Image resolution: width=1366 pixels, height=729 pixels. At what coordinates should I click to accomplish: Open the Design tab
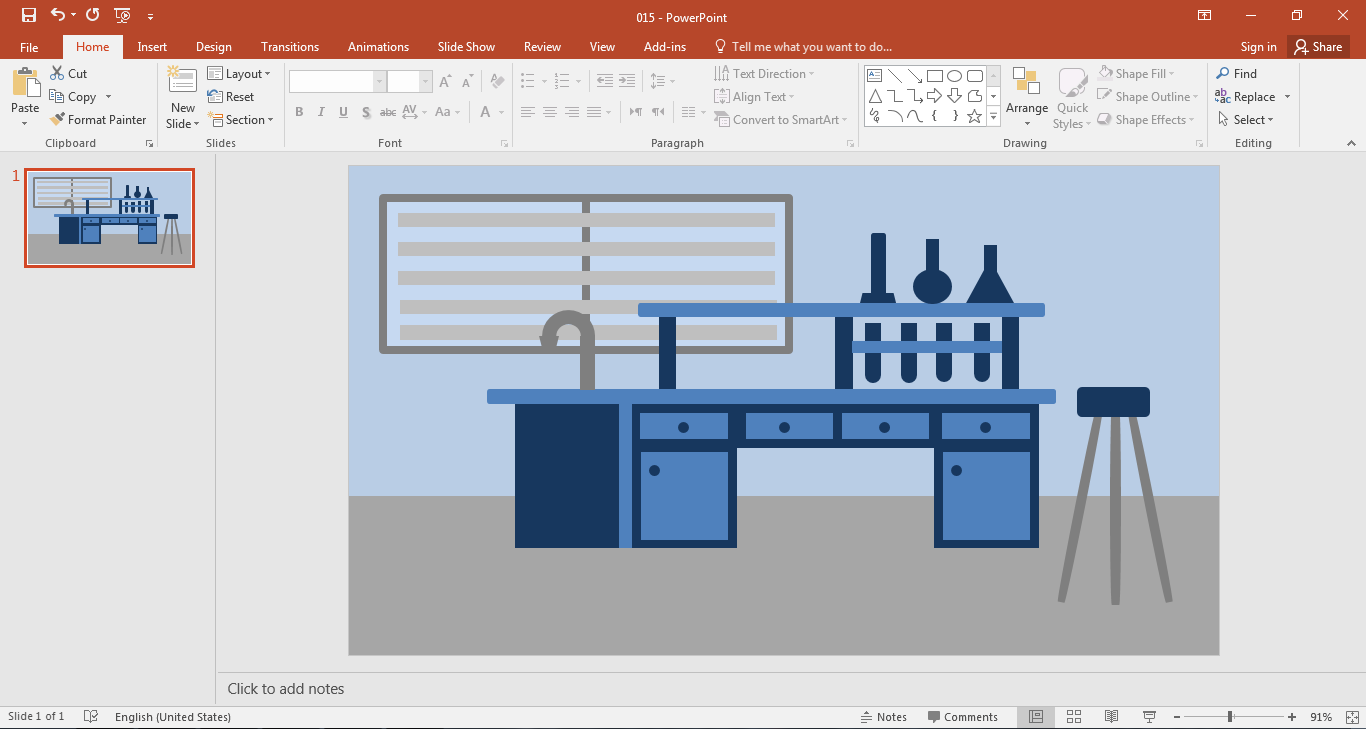tap(214, 47)
